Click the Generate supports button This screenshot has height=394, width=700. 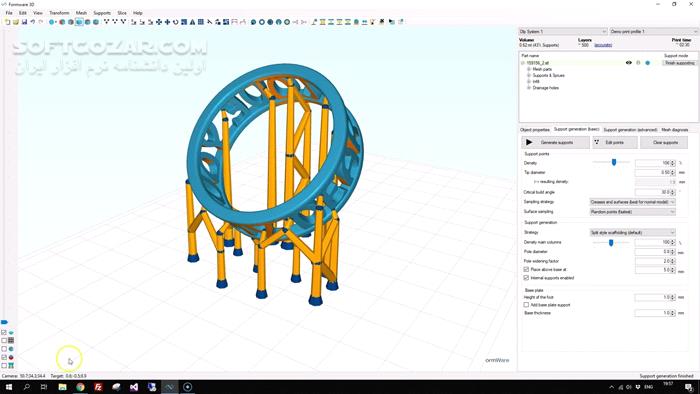556,142
